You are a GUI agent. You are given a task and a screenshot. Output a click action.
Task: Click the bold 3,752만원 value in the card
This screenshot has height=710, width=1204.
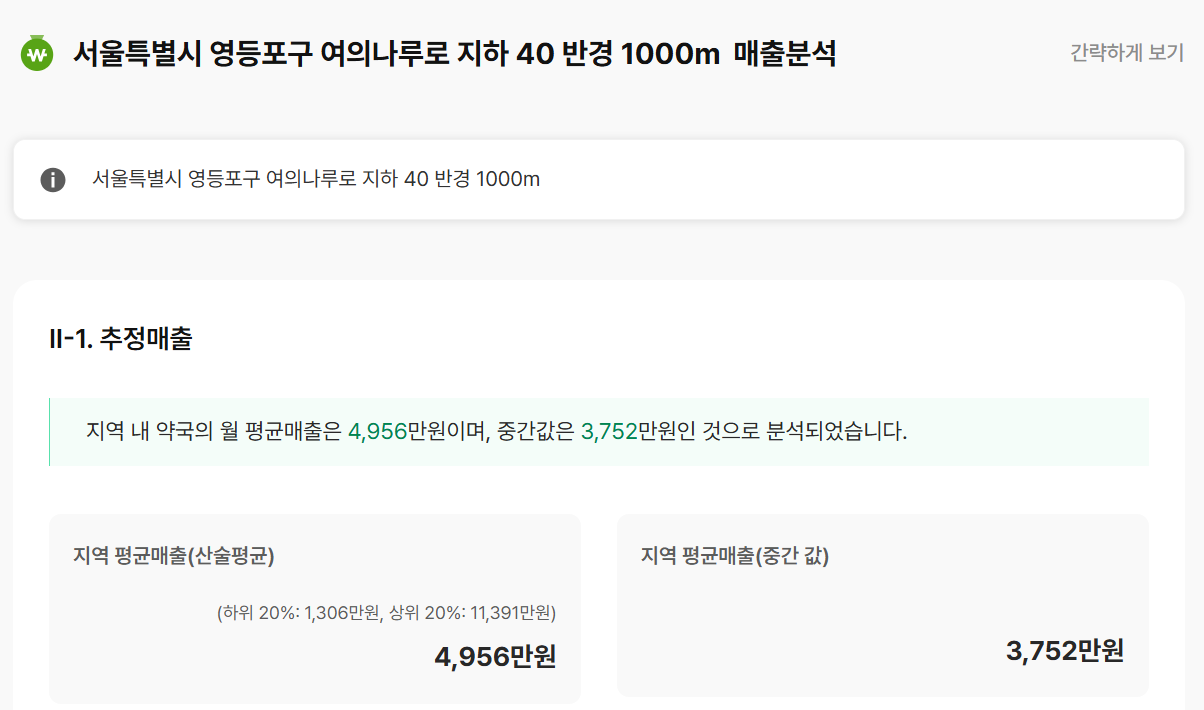[x=1065, y=651]
